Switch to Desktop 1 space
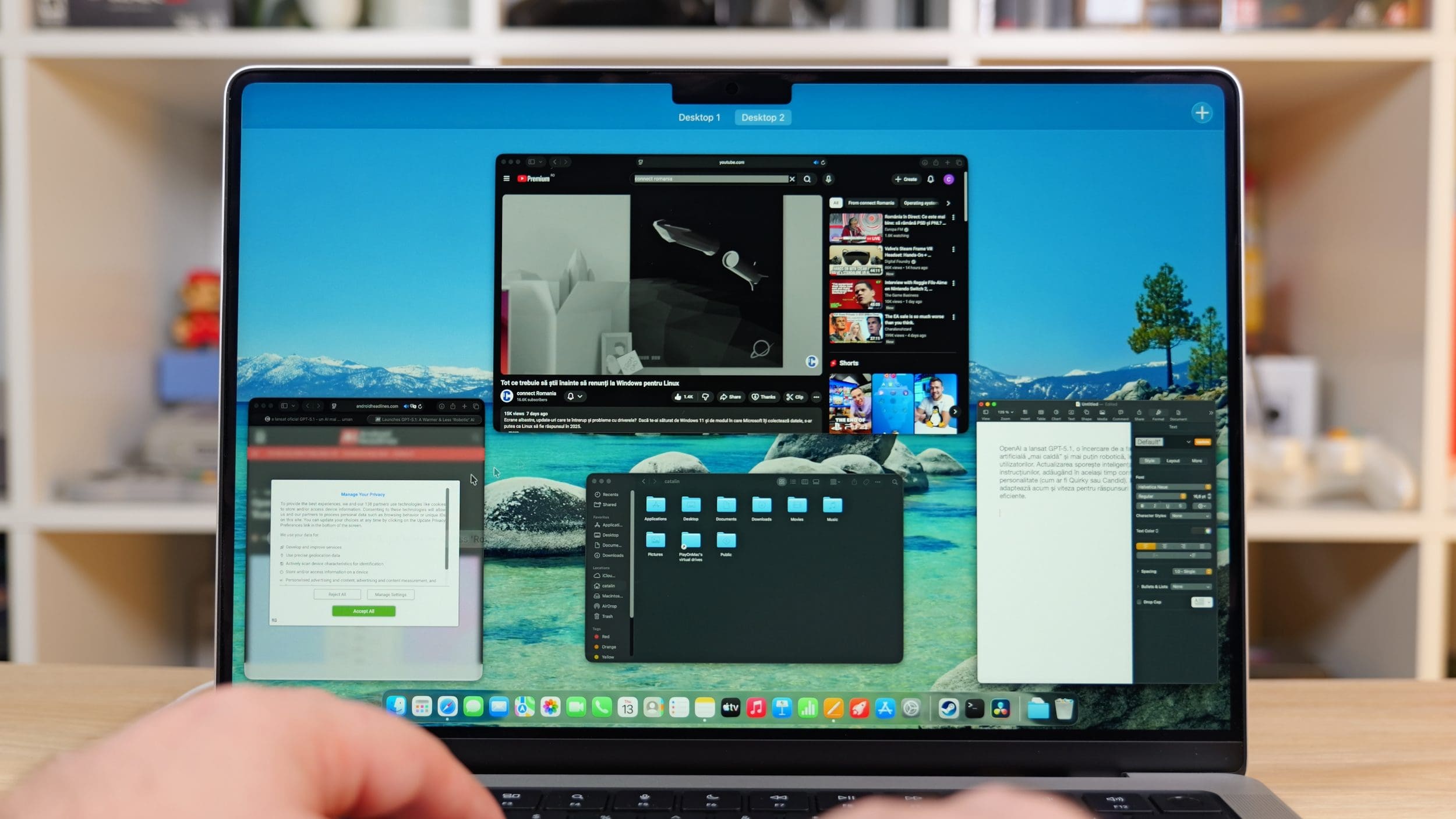 (699, 118)
